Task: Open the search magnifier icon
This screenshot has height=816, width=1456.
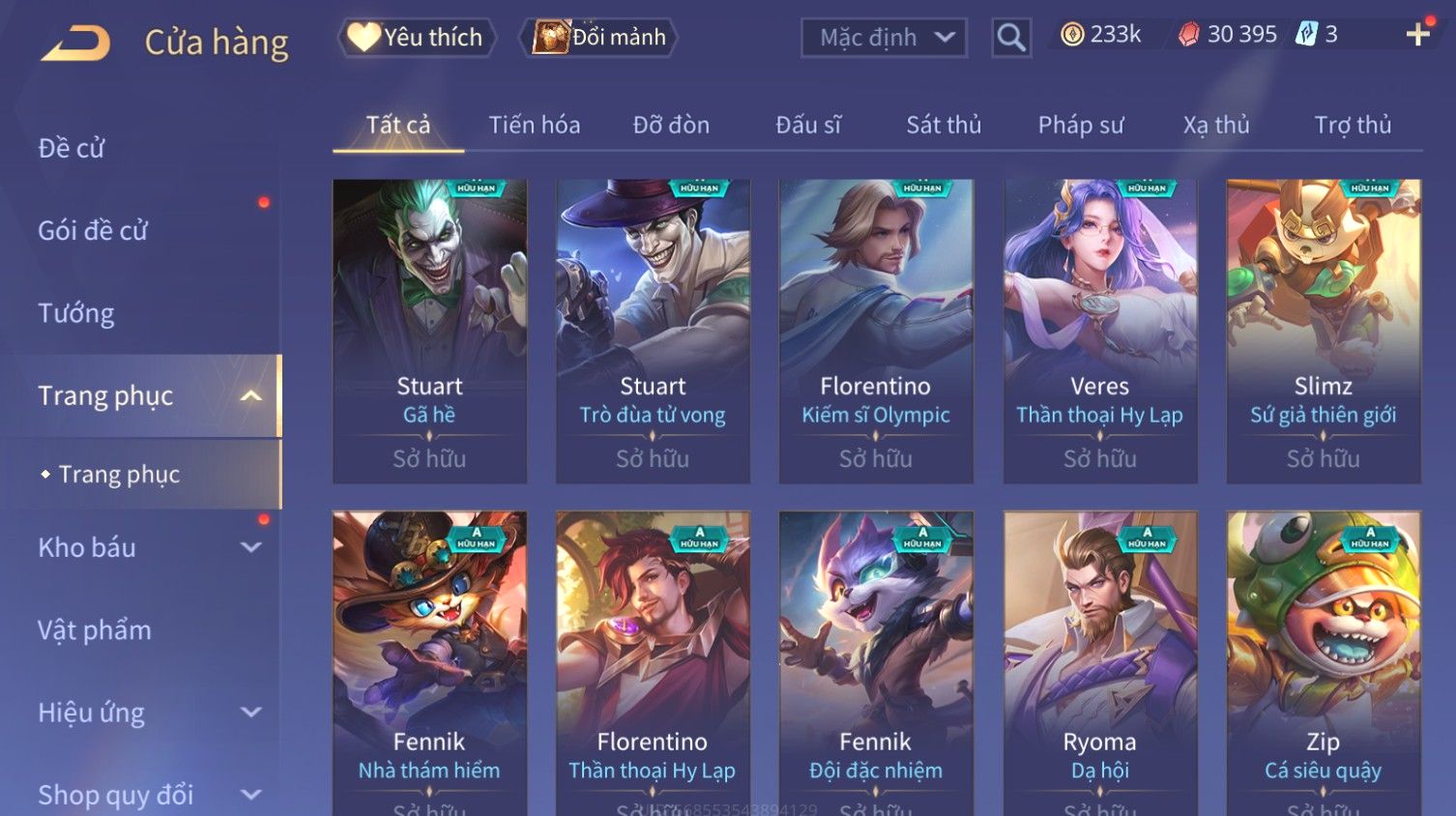Action: (x=1011, y=38)
